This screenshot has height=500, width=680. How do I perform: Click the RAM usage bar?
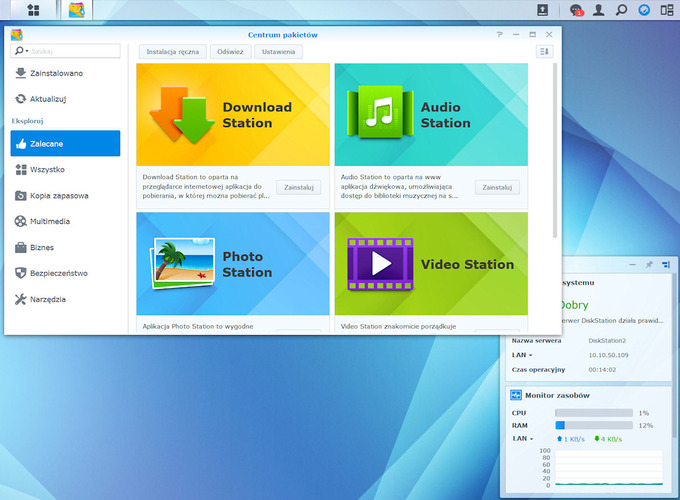coord(594,425)
